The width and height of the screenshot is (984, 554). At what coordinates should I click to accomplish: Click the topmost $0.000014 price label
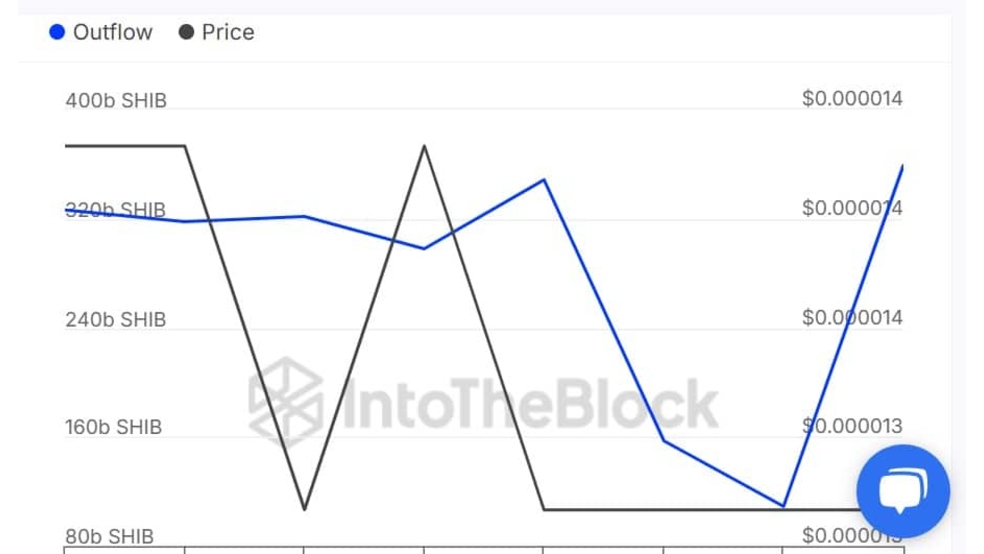852,99
